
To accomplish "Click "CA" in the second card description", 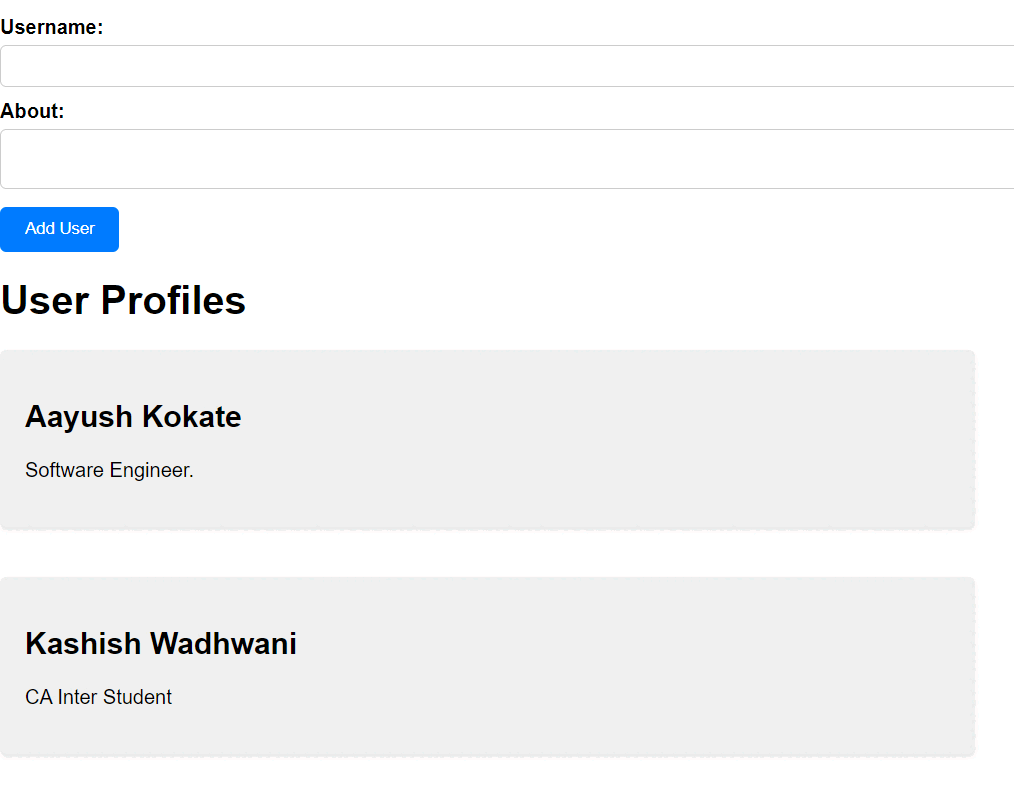I will click(38, 697).
